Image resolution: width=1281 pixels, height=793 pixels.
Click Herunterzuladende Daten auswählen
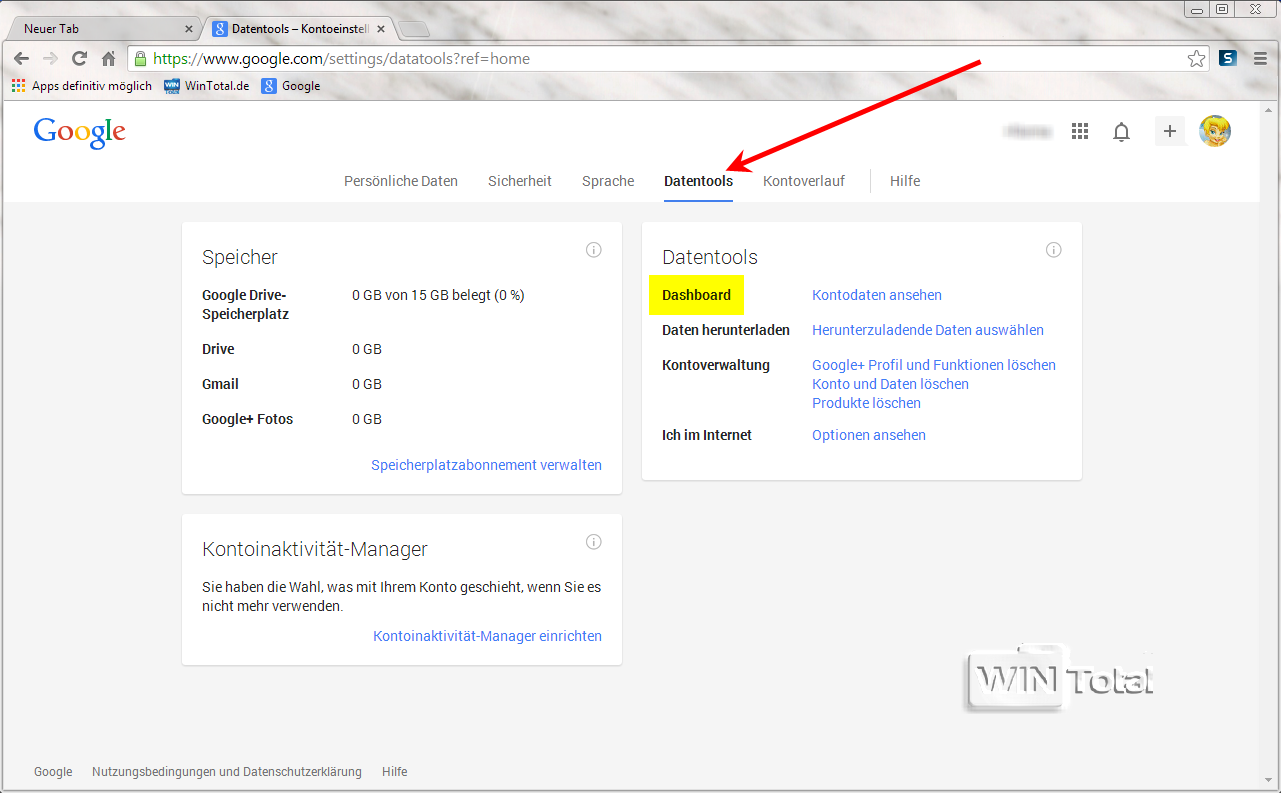click(x=928, y=330)
